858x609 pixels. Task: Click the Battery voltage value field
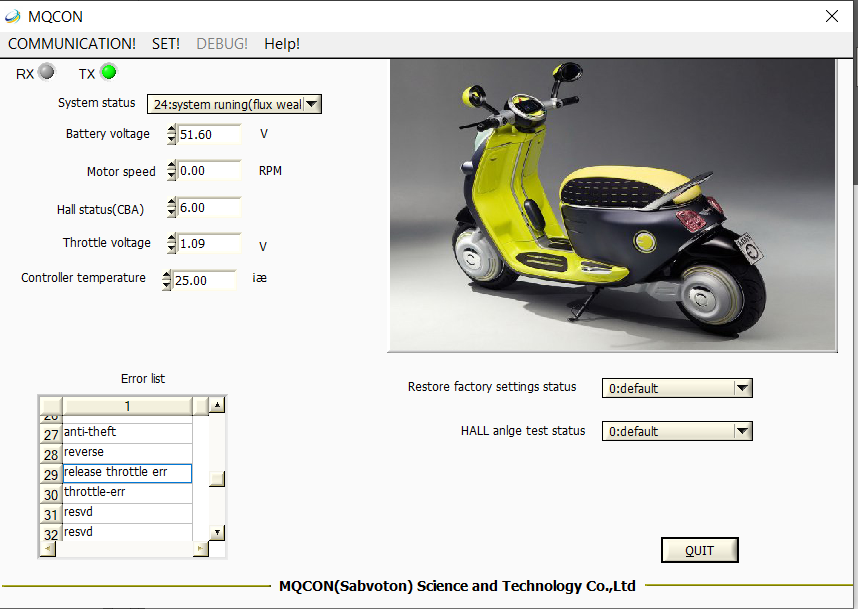(208, 135)
